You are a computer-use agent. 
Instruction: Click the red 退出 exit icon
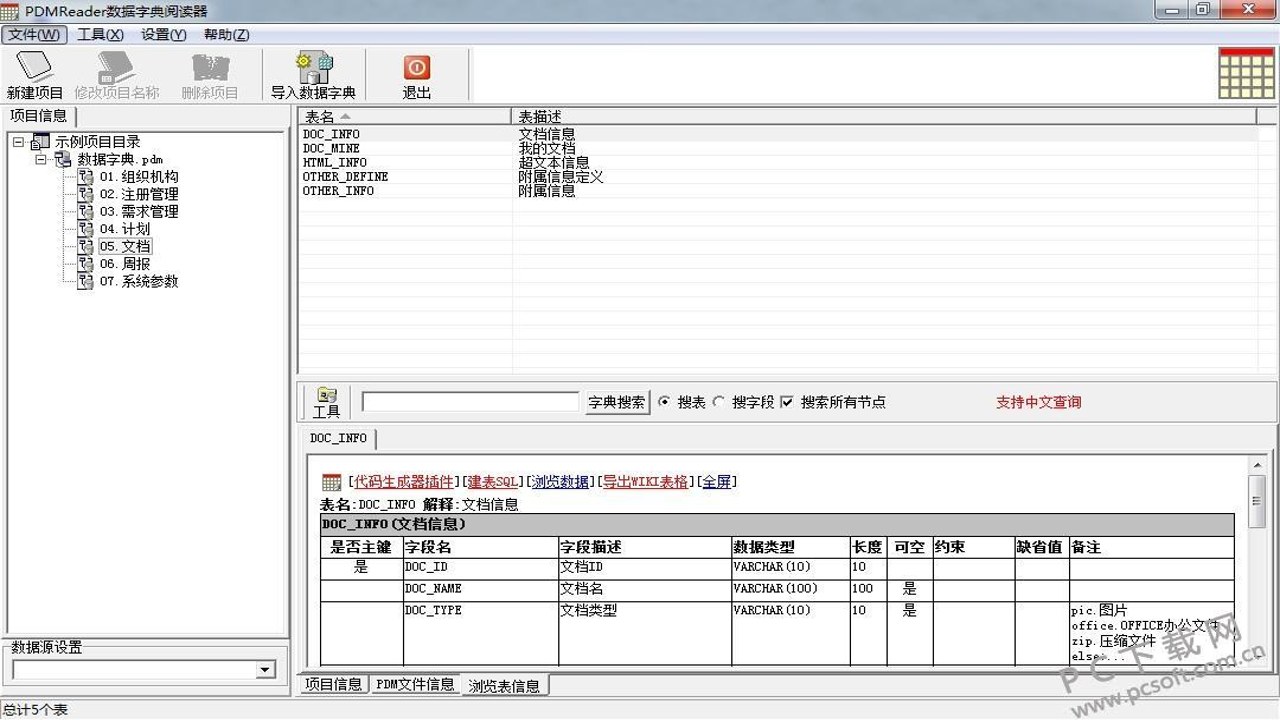(417, 67)
